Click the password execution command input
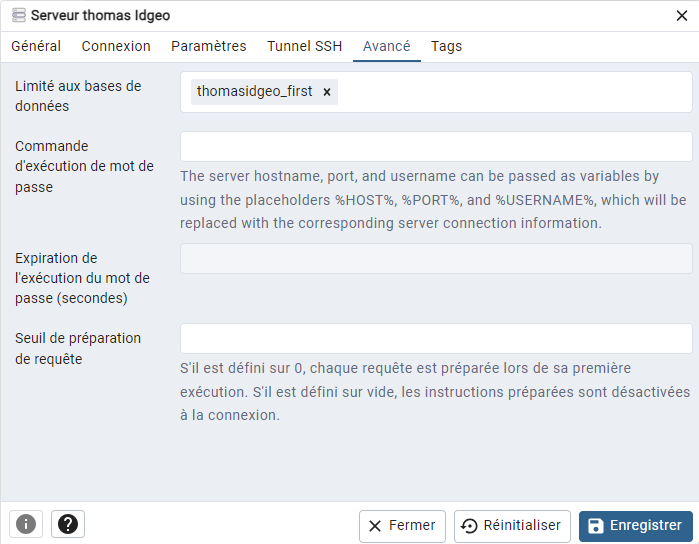699x544 pixels. click(436, 146)
